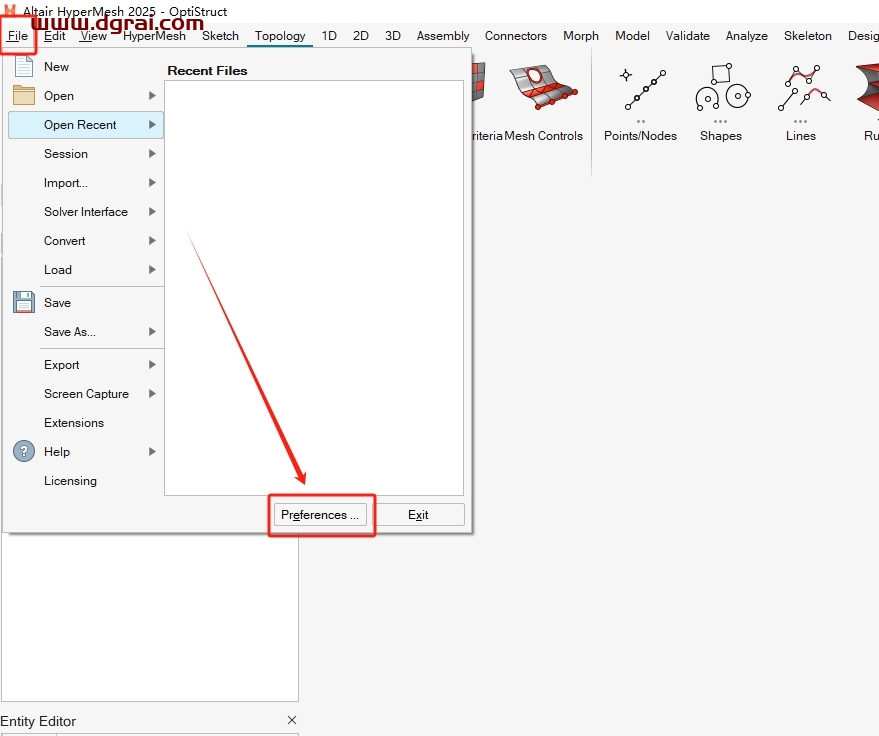Switch to the 3D ribbon tab
The width and height of the screenshot is (879, 736).
(392, 36)
